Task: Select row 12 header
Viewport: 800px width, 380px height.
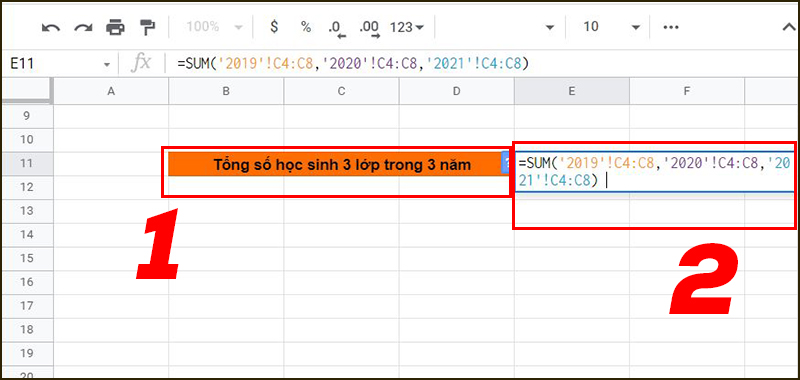Action: click(x=27, y=187)
